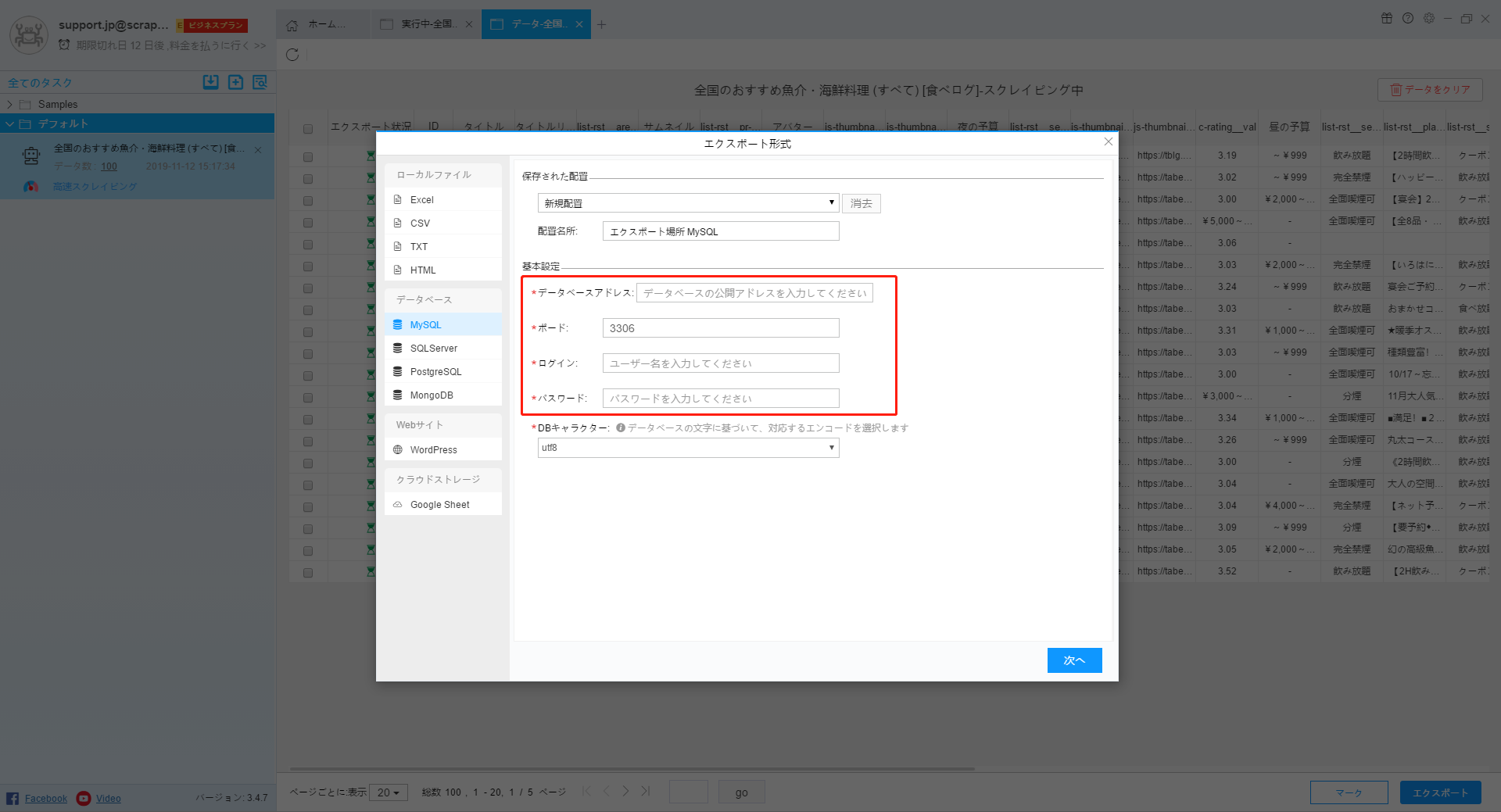Viewport: 1501px width, 812px height.
Task: Select MongoDB as export target
Action: (443, 395)
